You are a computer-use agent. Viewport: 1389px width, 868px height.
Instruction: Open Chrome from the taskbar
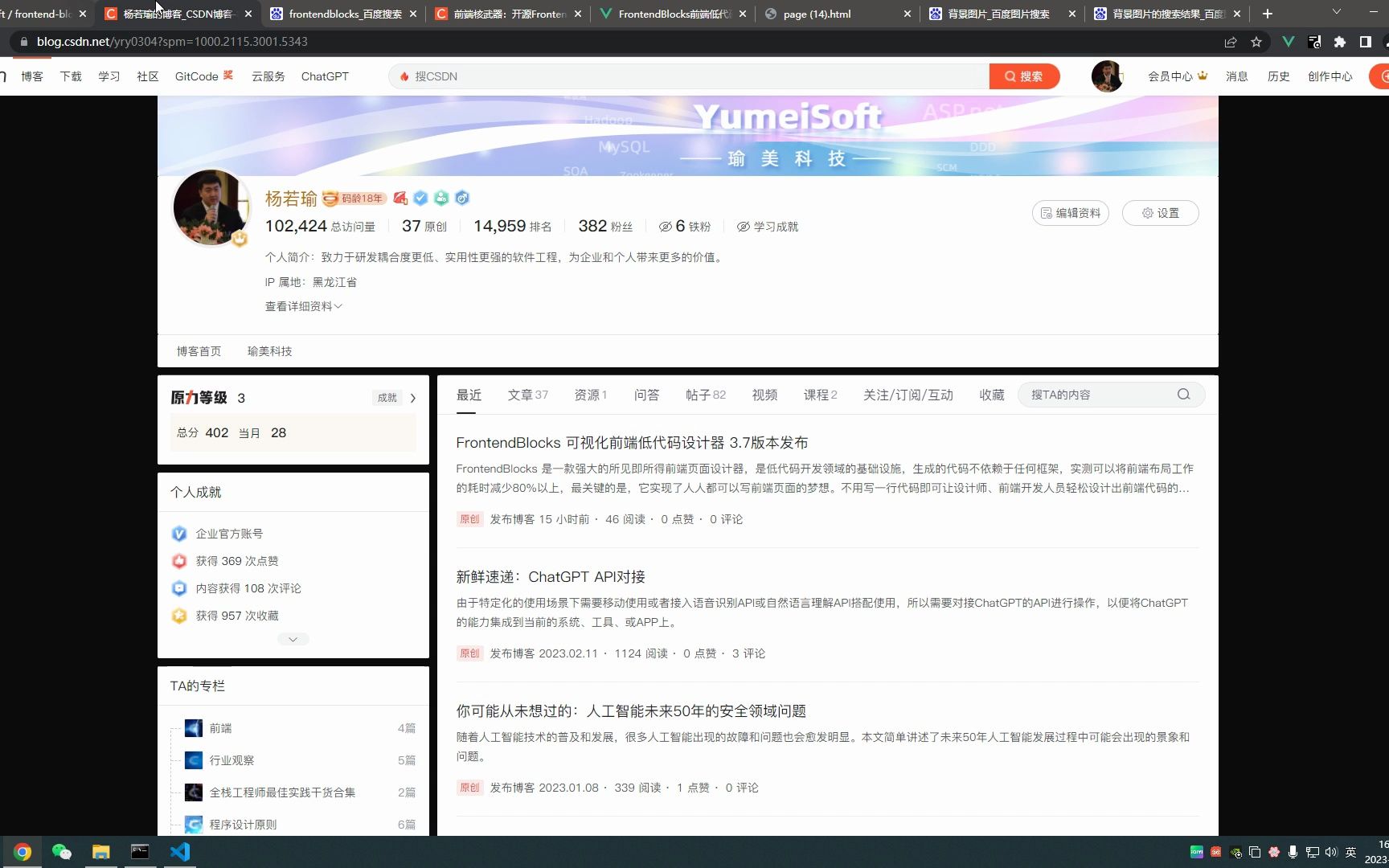(22, 851)
